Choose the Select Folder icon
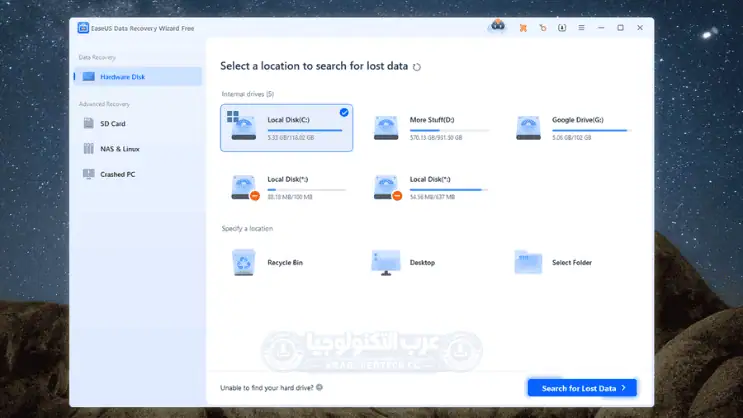The width and height of the screenshot is (743, 418). tap(528, 262)
